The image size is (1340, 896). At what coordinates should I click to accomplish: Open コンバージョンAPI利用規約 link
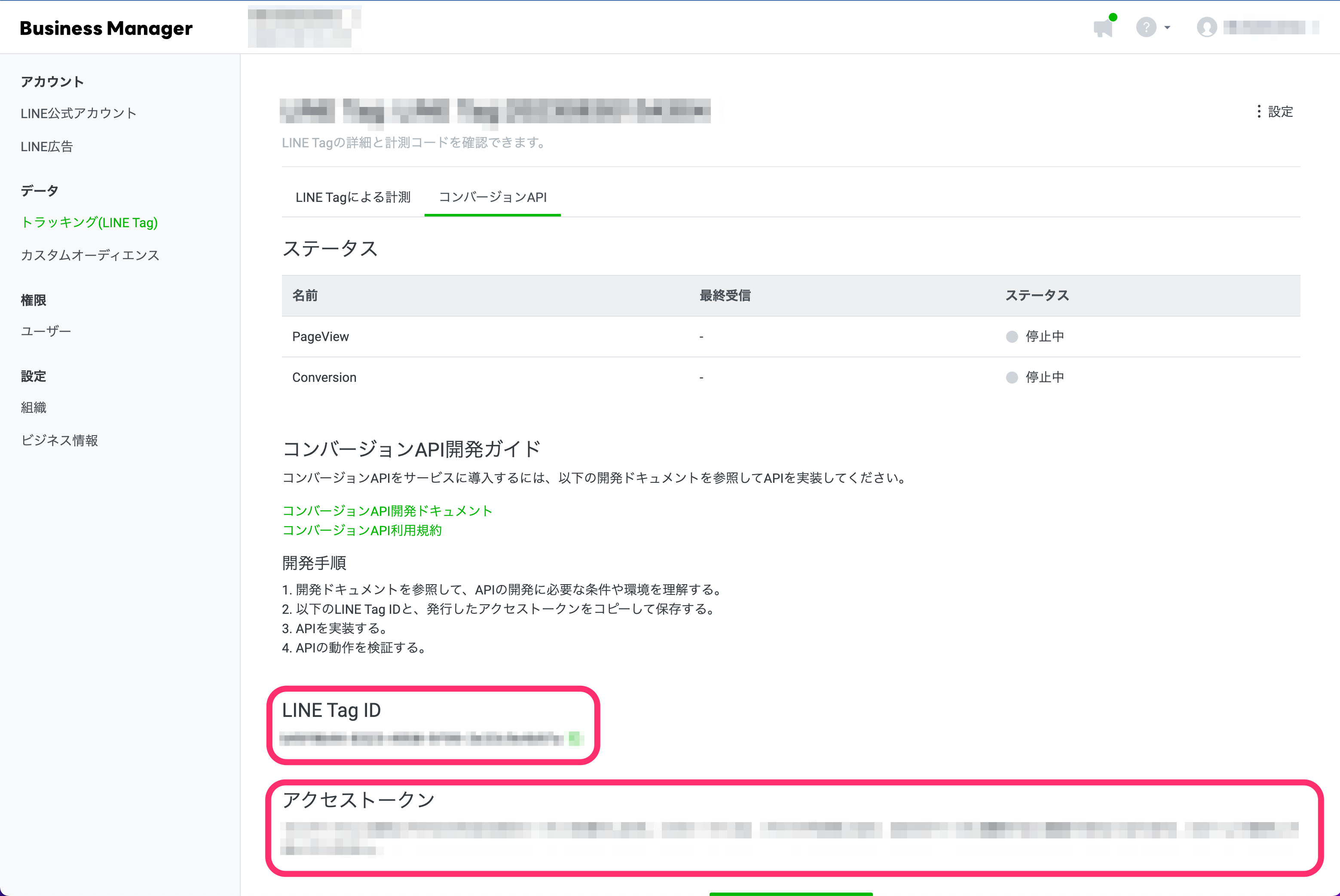coord(362,530)
